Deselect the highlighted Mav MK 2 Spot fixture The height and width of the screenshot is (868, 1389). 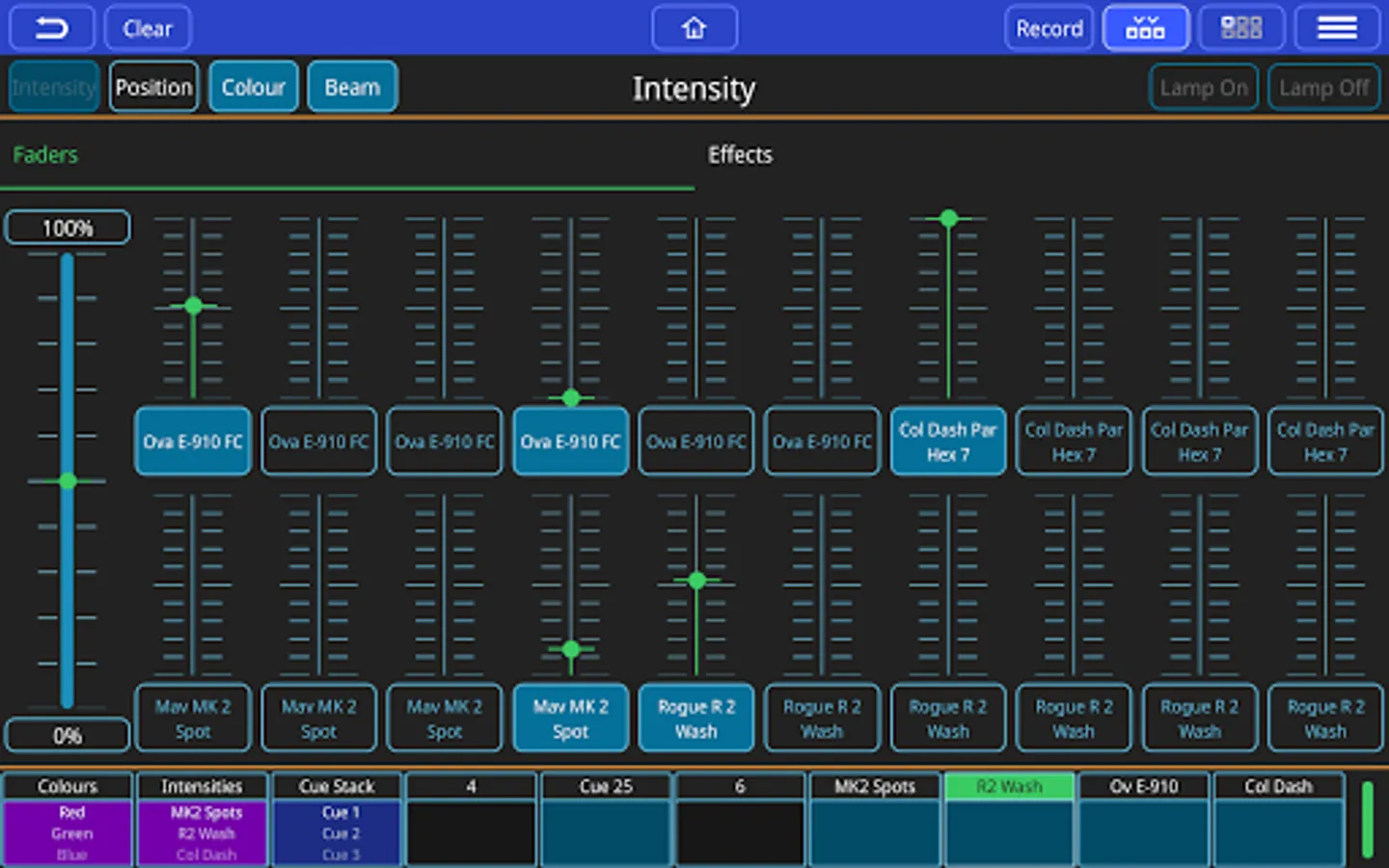pos(570,719)
